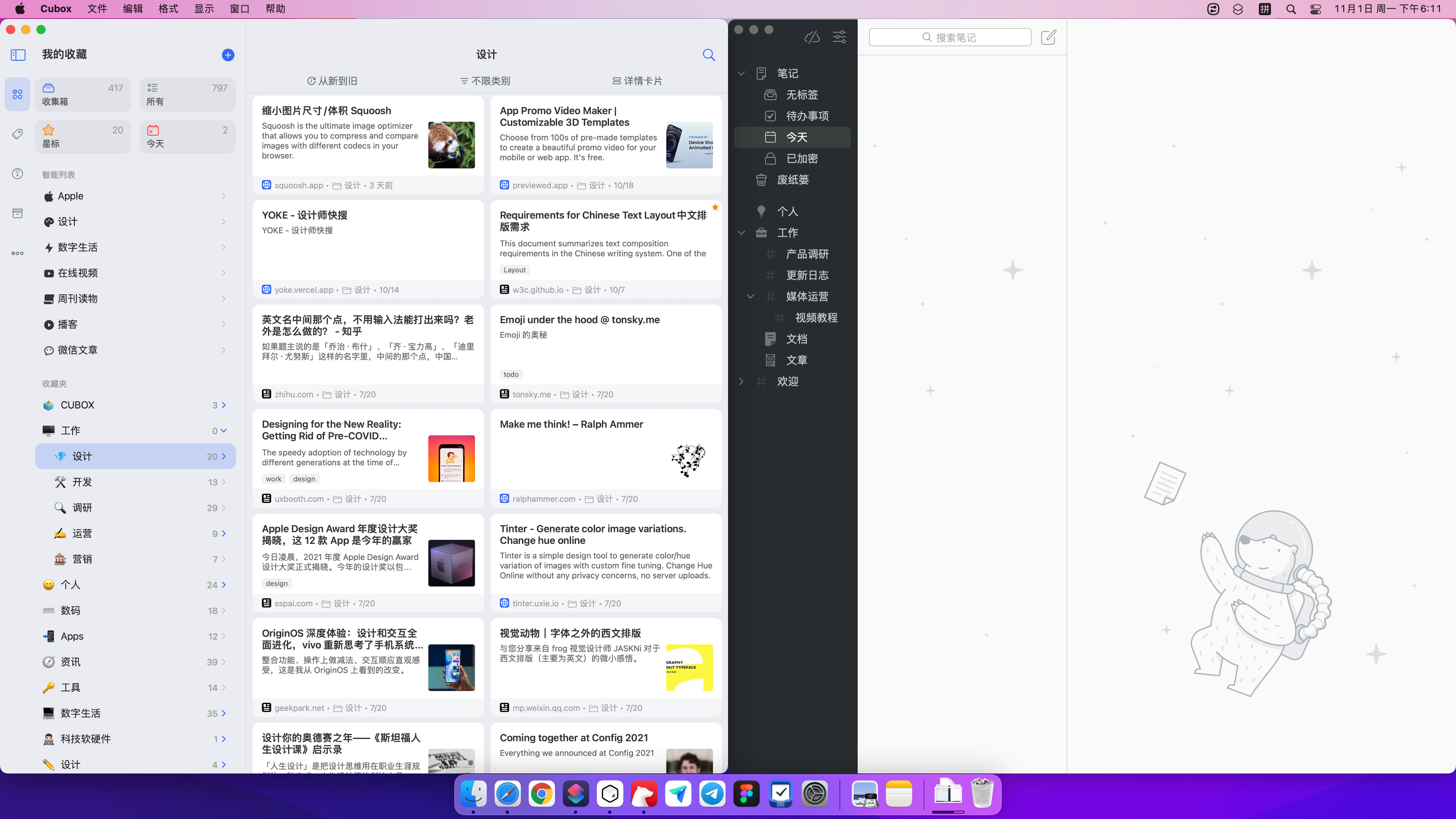Click the orange star on Requirements card
The height and width of the screenshot is (819, 1456).
click(715, 207)
